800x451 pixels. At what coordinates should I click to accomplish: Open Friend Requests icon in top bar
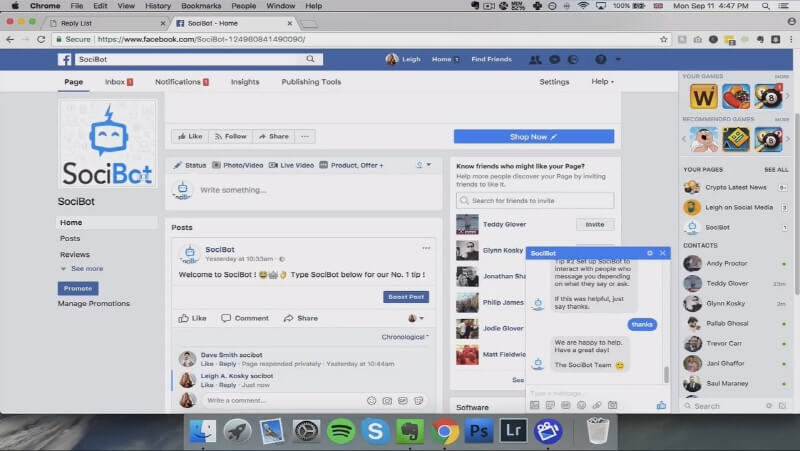(535, 60)
